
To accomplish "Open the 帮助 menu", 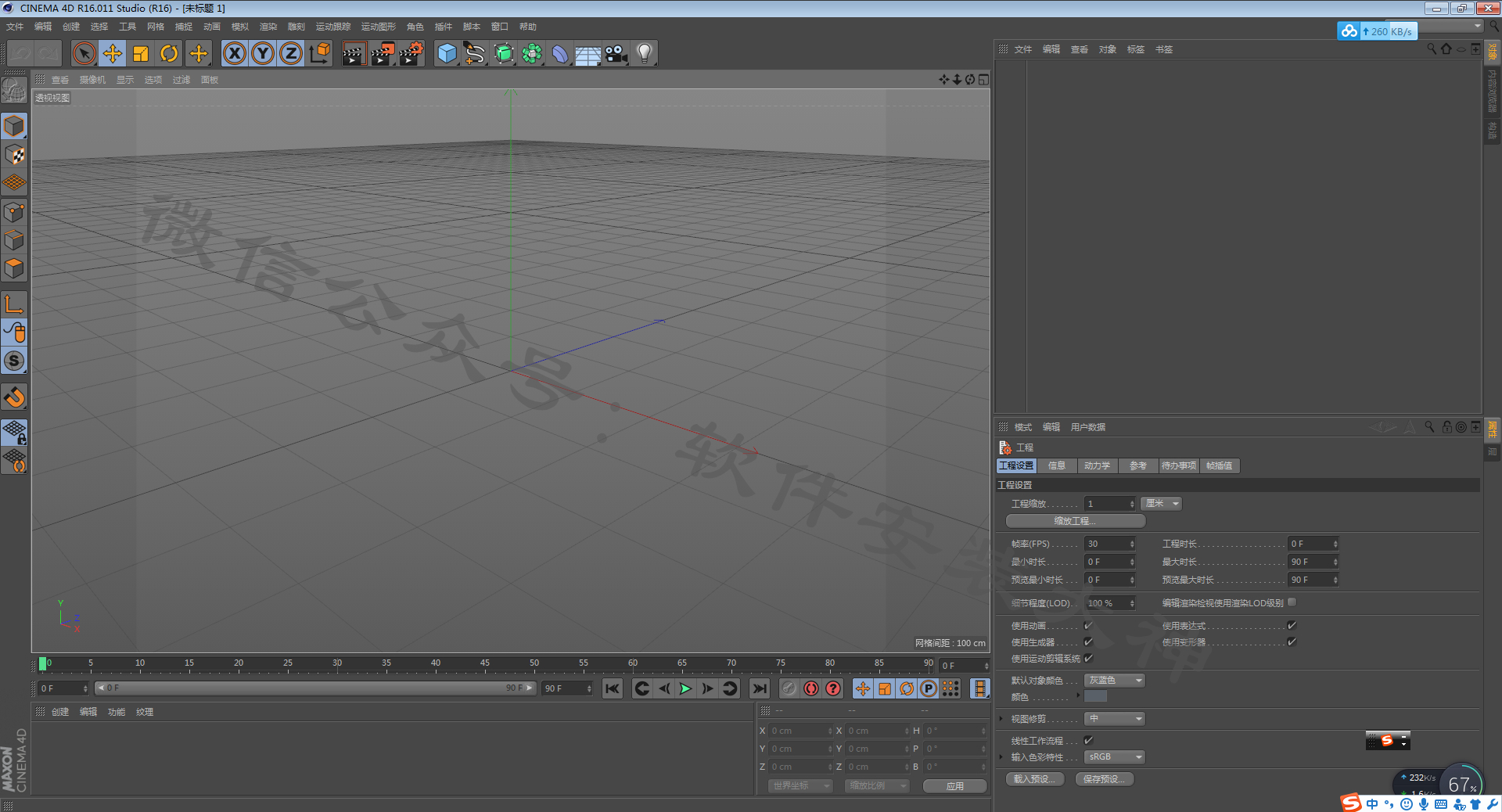I will pos(528,27).
